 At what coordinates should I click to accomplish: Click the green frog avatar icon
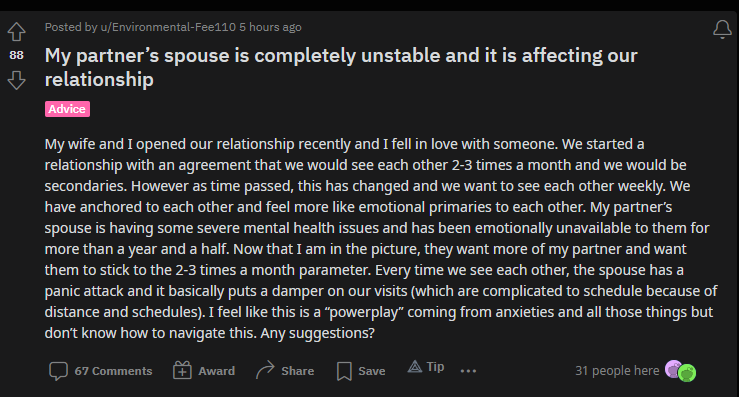point(687,373)
